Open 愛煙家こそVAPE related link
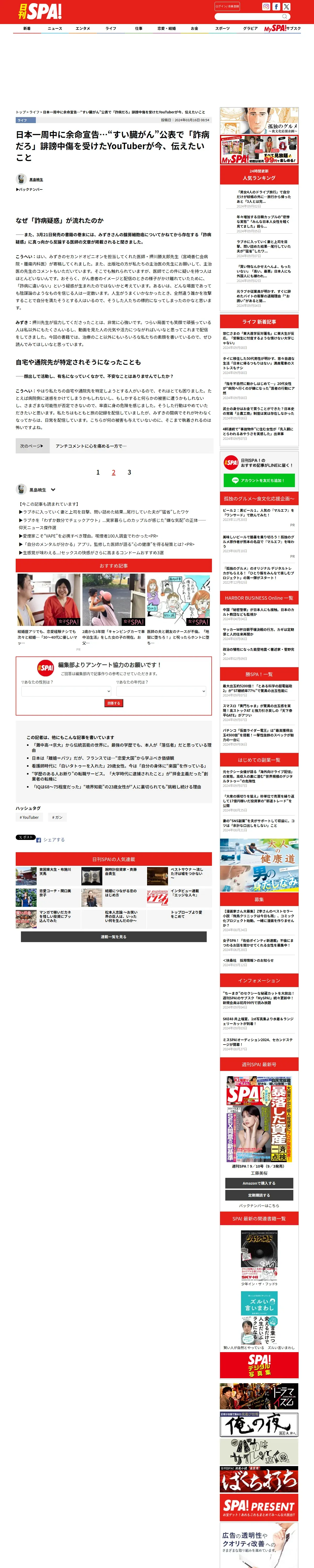Screen dimensions: 314x1568 (88, 536)
